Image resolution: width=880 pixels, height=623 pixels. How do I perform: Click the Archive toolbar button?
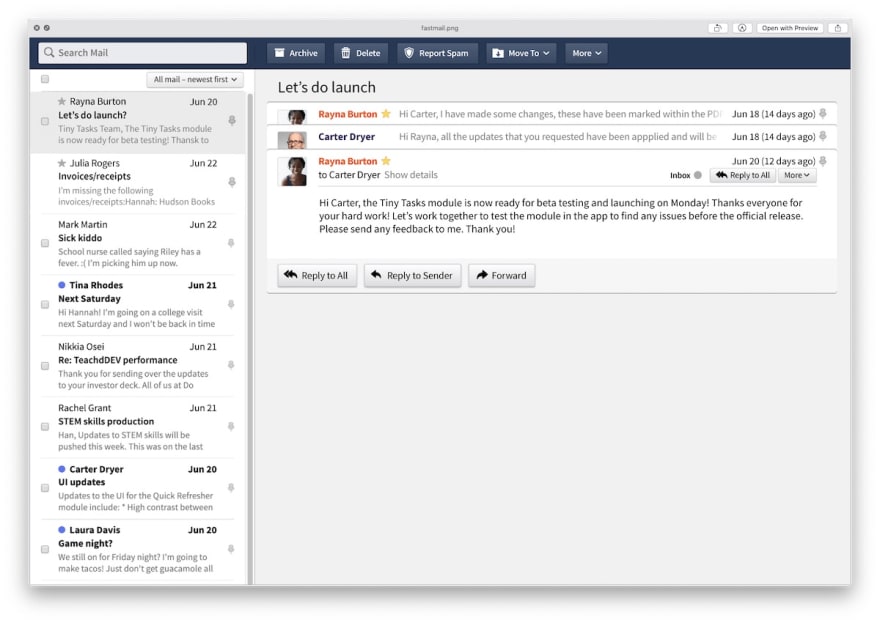pos(296,53)
